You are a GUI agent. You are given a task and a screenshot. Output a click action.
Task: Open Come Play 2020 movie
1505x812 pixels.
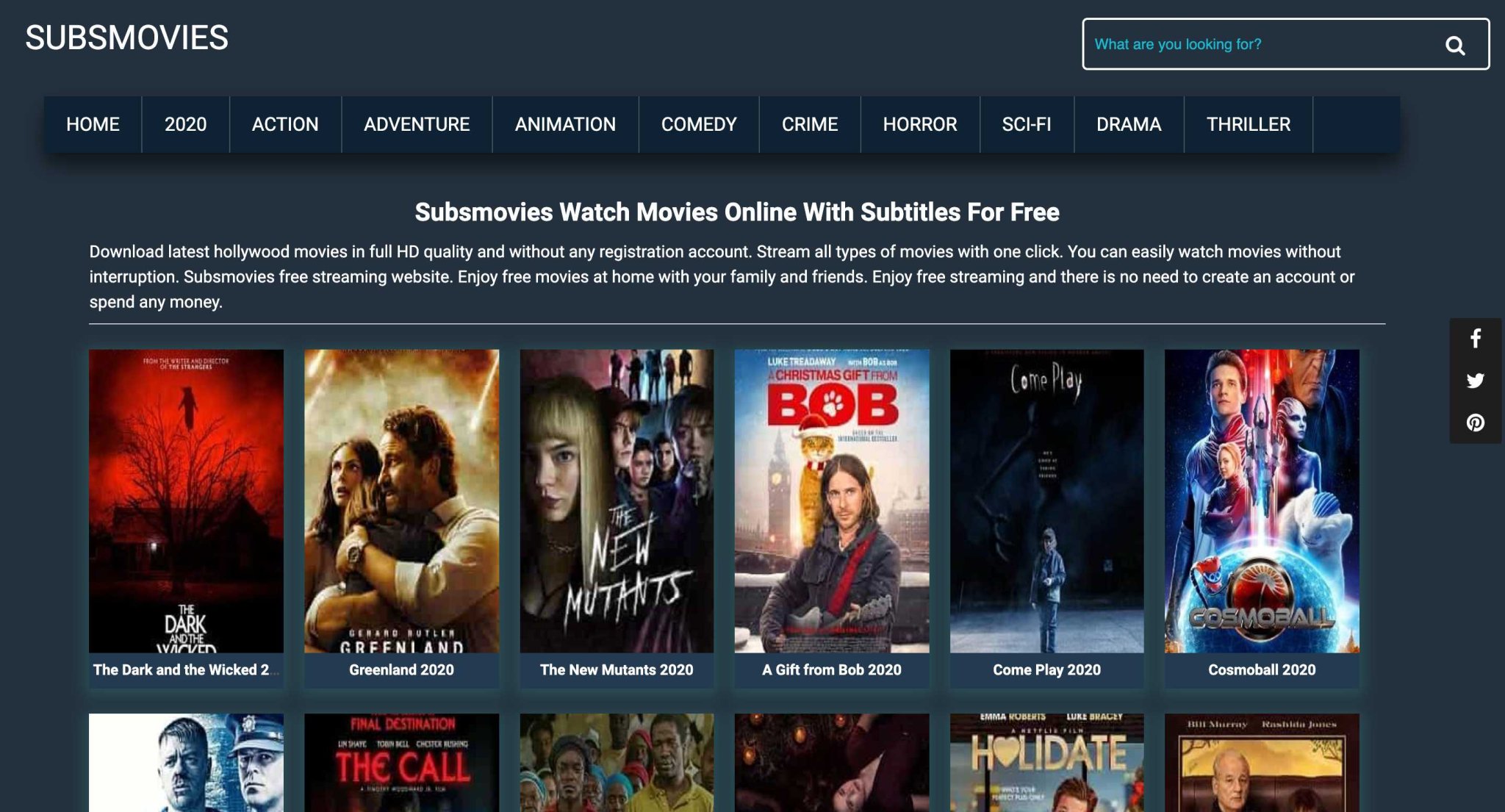(1046, 501)
